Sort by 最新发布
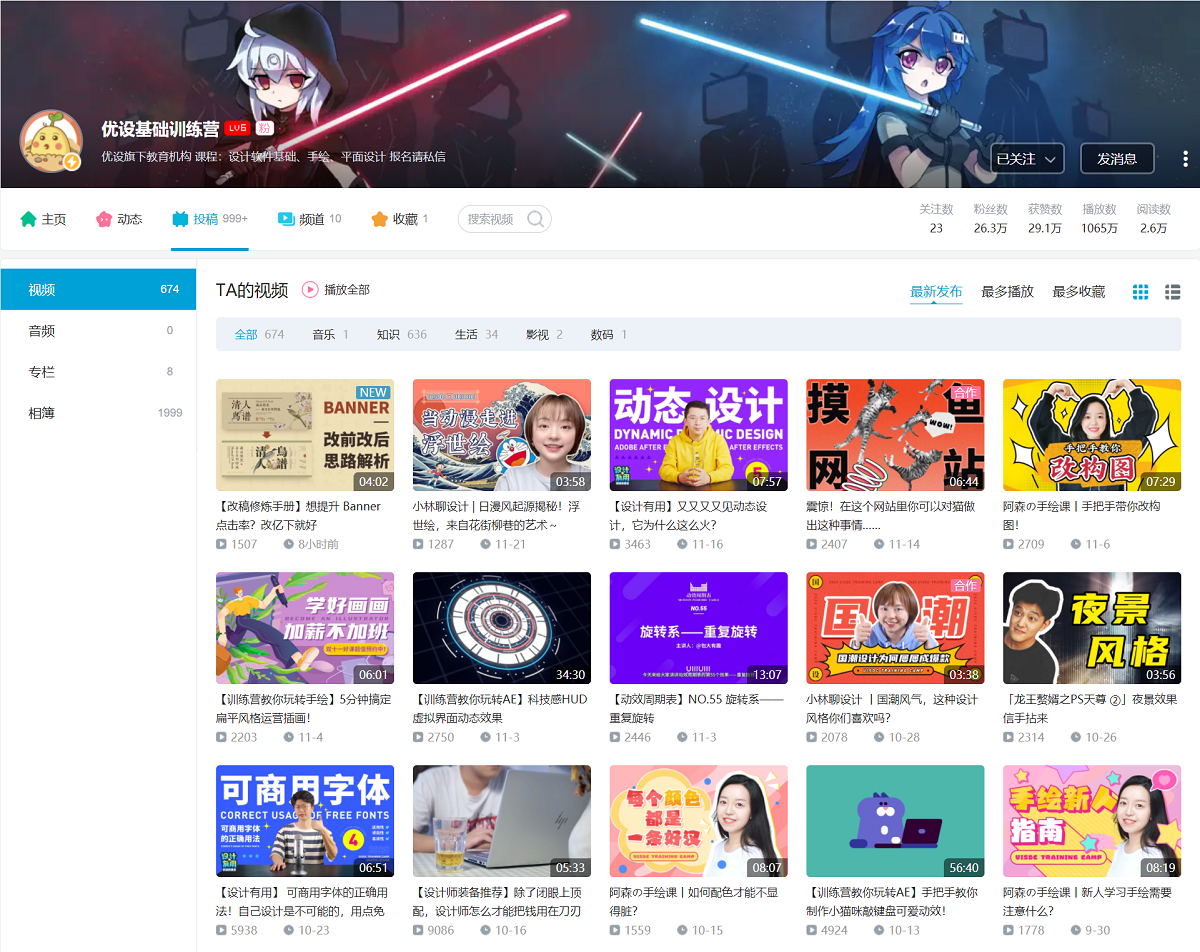Image resolution: width=1200 pixels, height=952 pixels. tap(936, 292)
